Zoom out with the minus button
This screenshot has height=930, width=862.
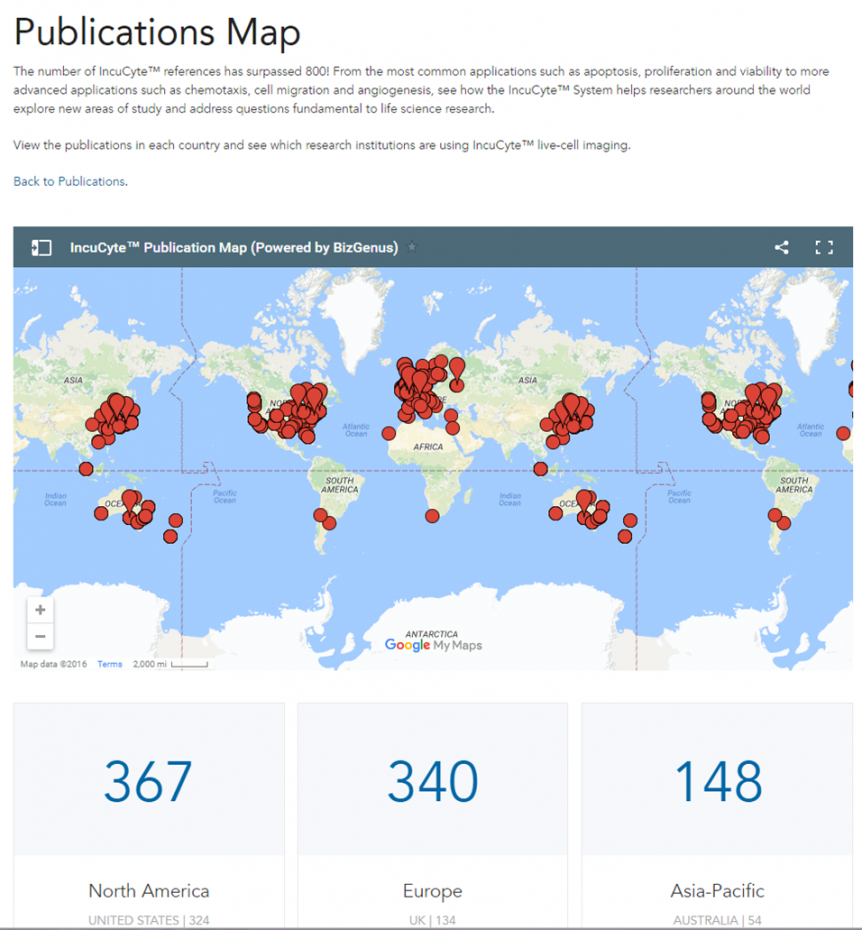40,636
